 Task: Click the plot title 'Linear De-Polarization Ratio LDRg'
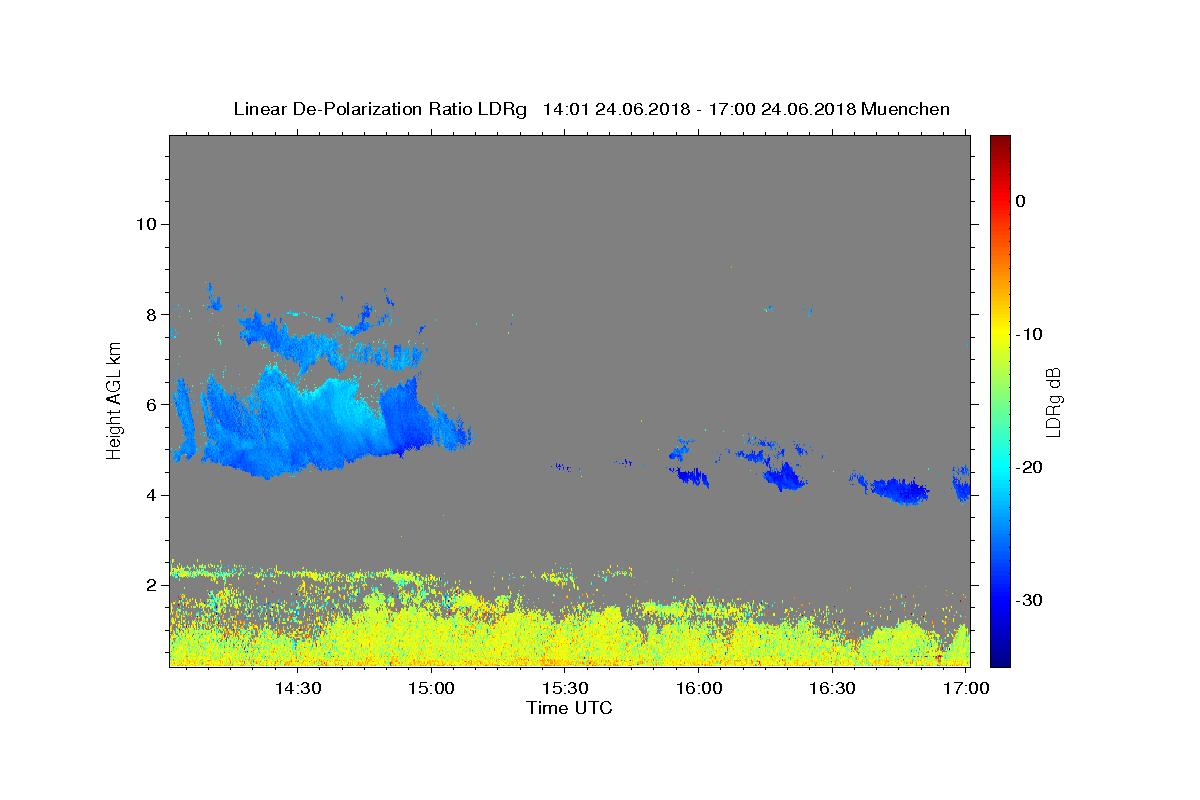(x=380, y=109)
